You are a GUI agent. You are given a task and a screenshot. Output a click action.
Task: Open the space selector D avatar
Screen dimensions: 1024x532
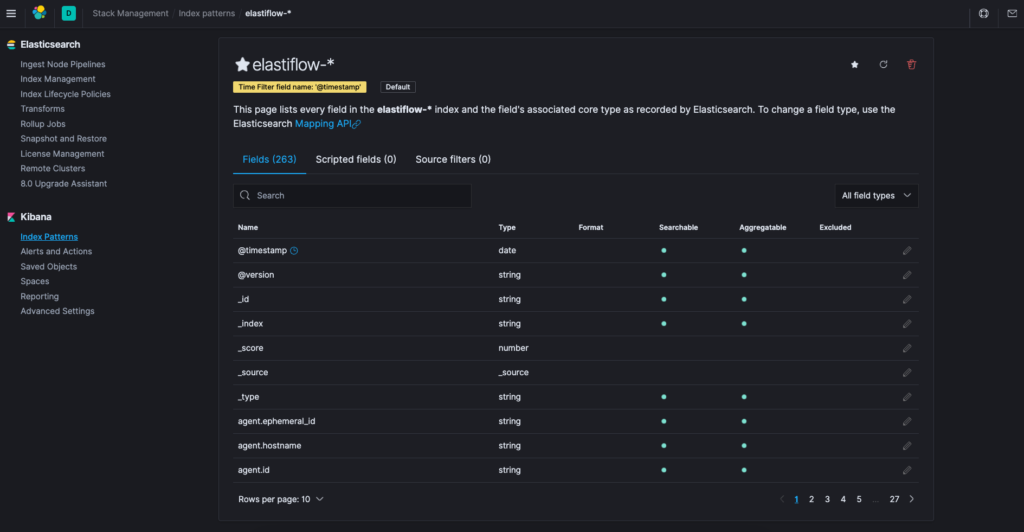pyautogui.click(x=69, y=13)
